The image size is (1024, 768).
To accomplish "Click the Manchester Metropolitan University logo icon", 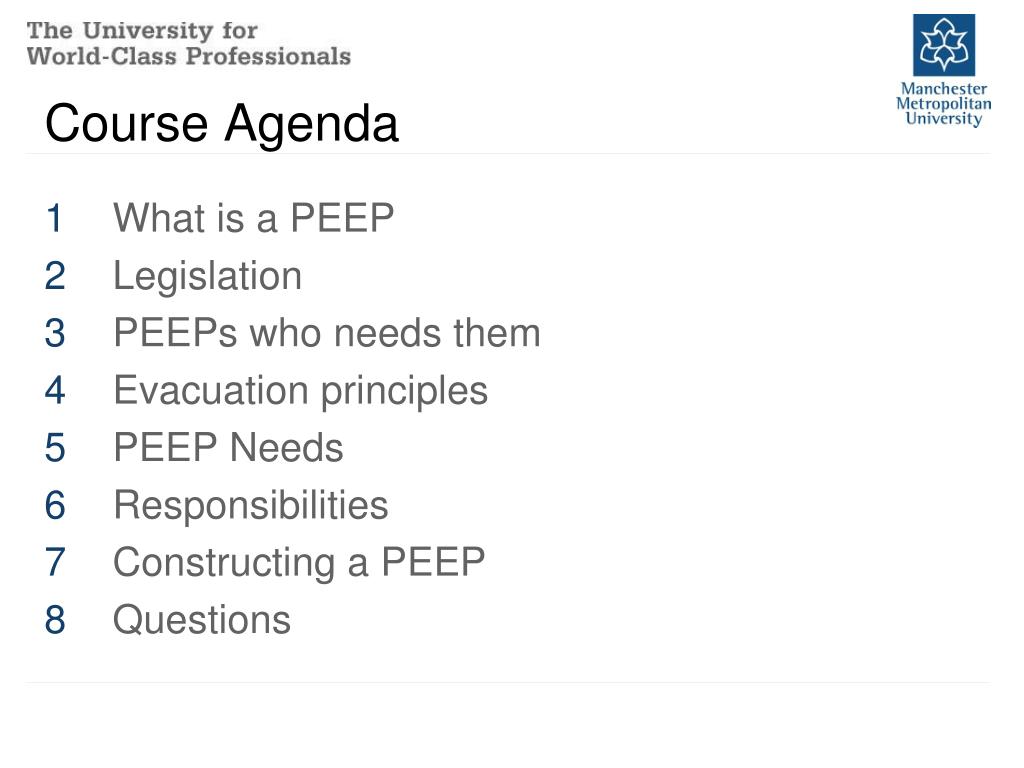I will pyautogui.click(x=944, y=45).
